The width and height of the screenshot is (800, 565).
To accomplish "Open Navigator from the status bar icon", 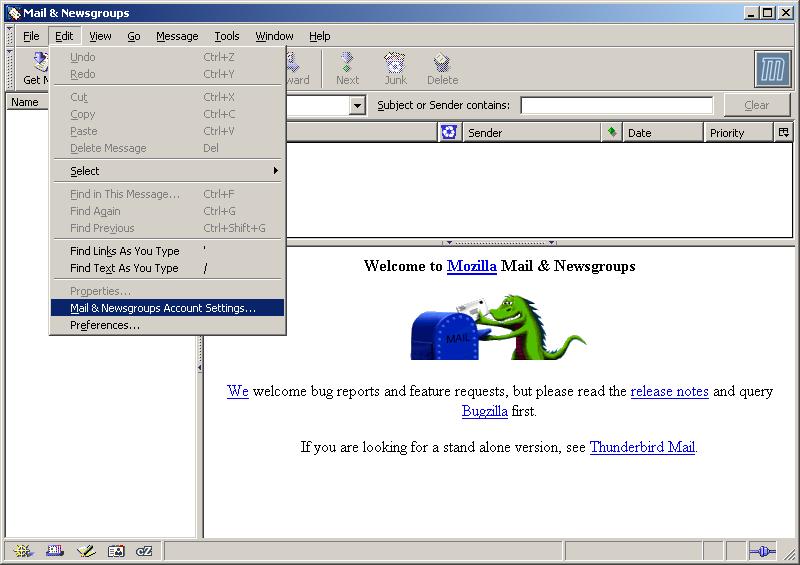I will click(22, 551).
